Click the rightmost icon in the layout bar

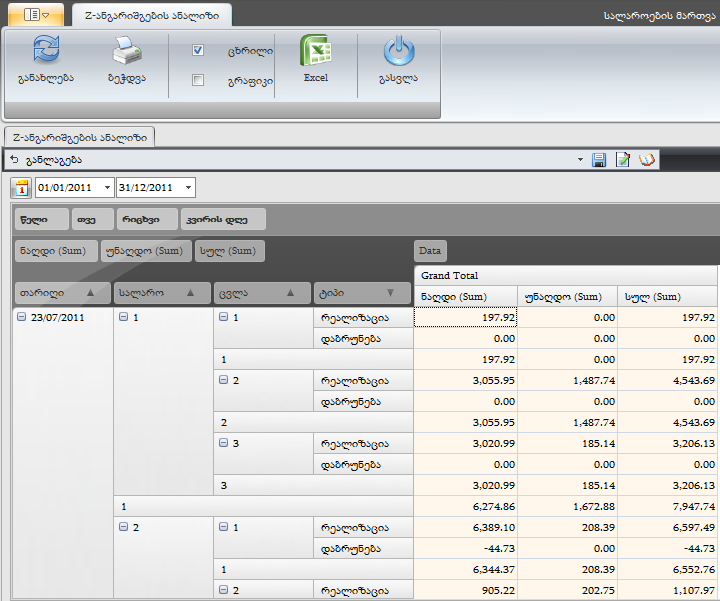point(647,160)
